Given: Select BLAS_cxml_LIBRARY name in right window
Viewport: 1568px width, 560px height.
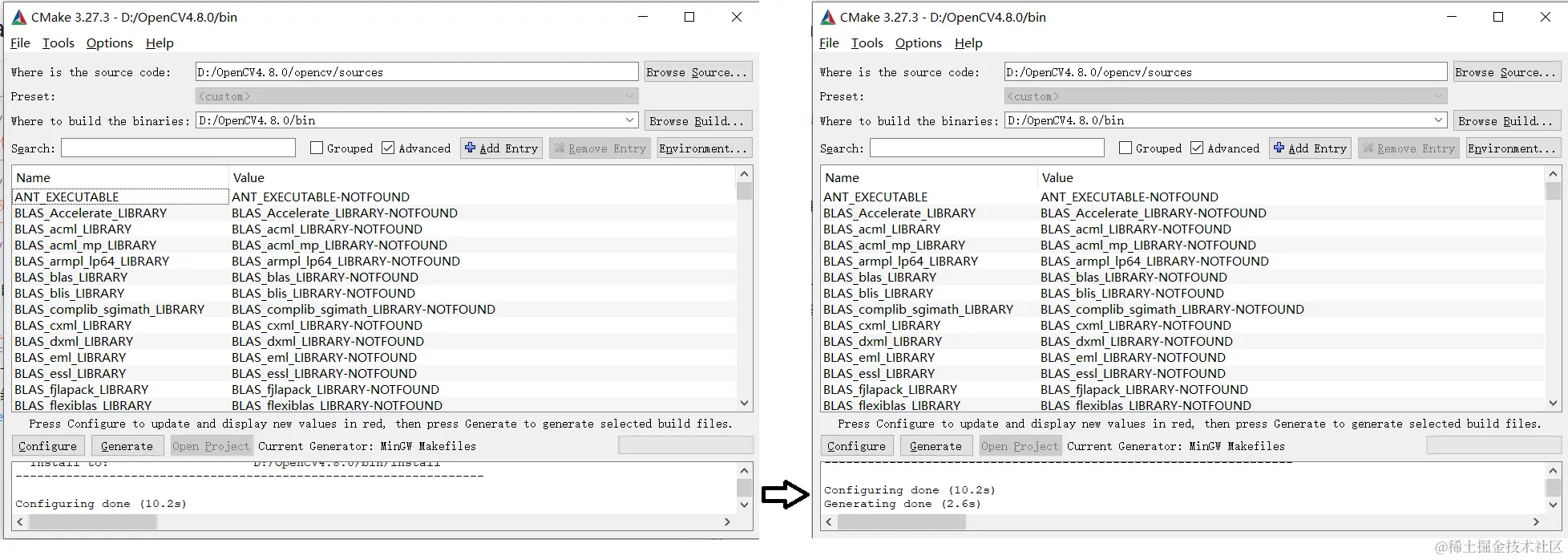Looking at the screenshot, I should 882,326.
